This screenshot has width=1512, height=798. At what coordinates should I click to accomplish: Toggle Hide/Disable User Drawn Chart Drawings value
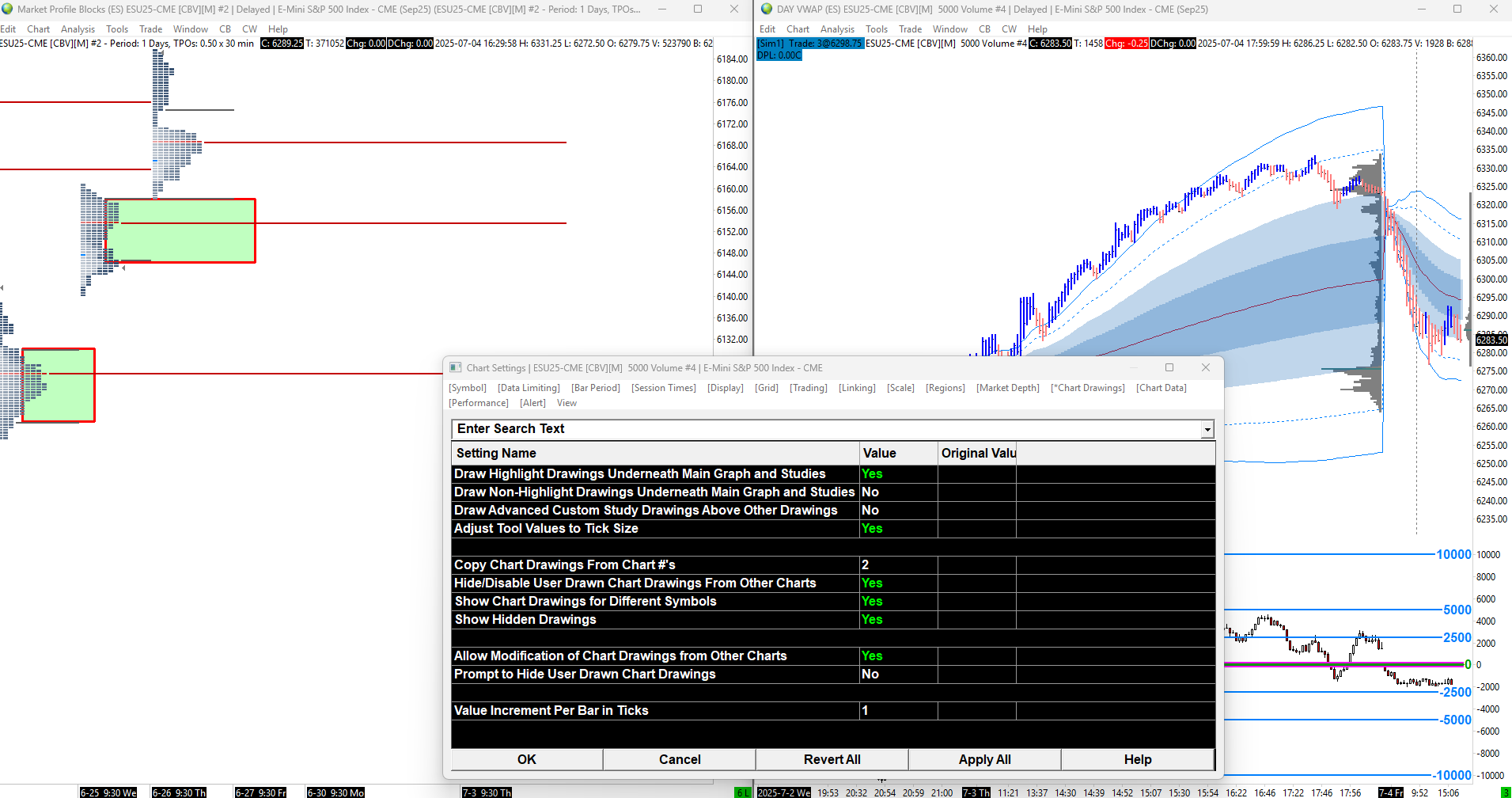click(899, 583)
